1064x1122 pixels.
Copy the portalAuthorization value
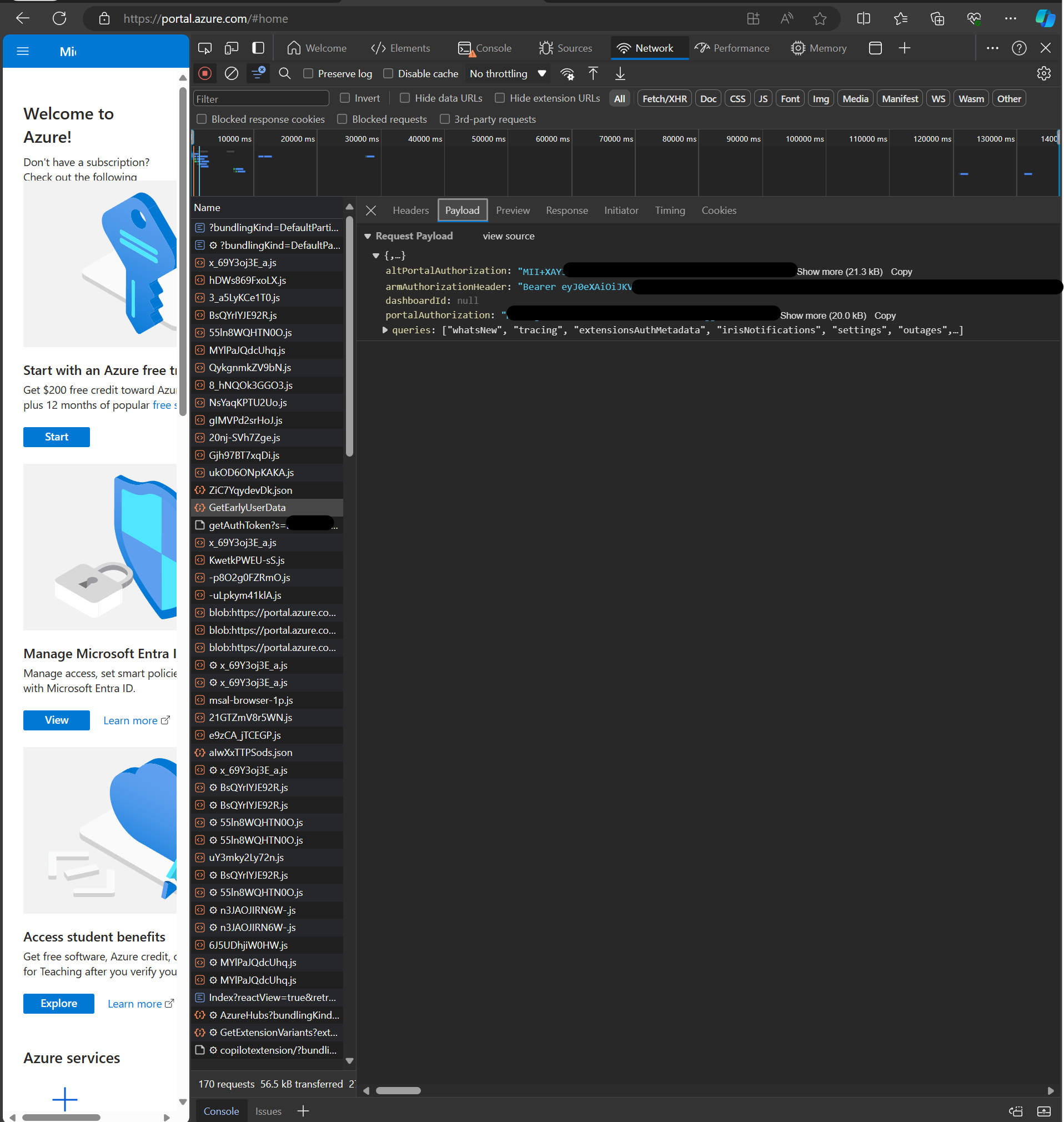[x=885, y=315]
